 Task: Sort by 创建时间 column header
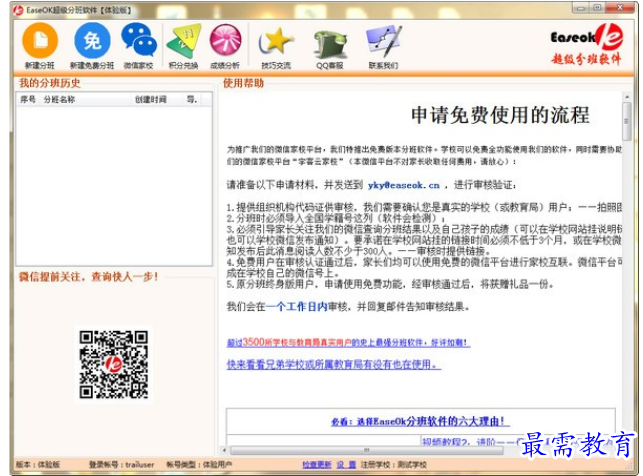(150, 99)
